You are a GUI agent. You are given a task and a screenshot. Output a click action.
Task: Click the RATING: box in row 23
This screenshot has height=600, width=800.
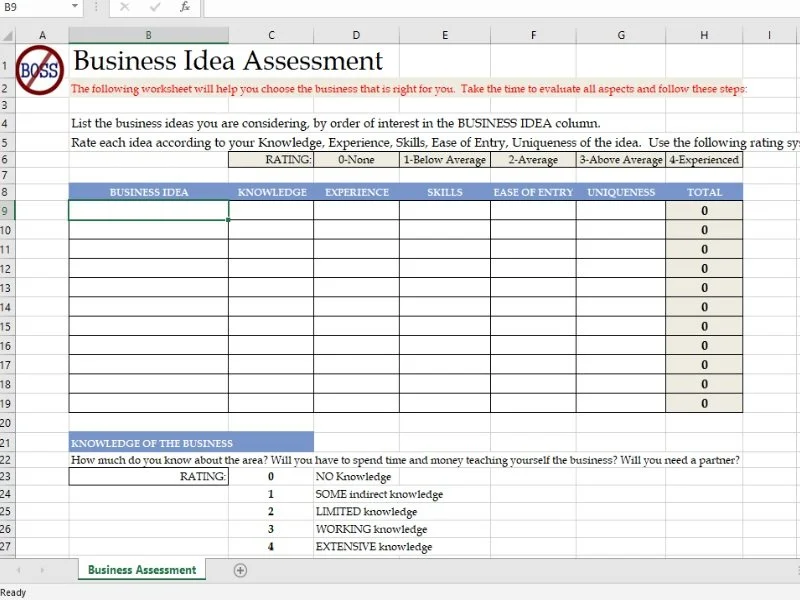(x=148, y=477)
